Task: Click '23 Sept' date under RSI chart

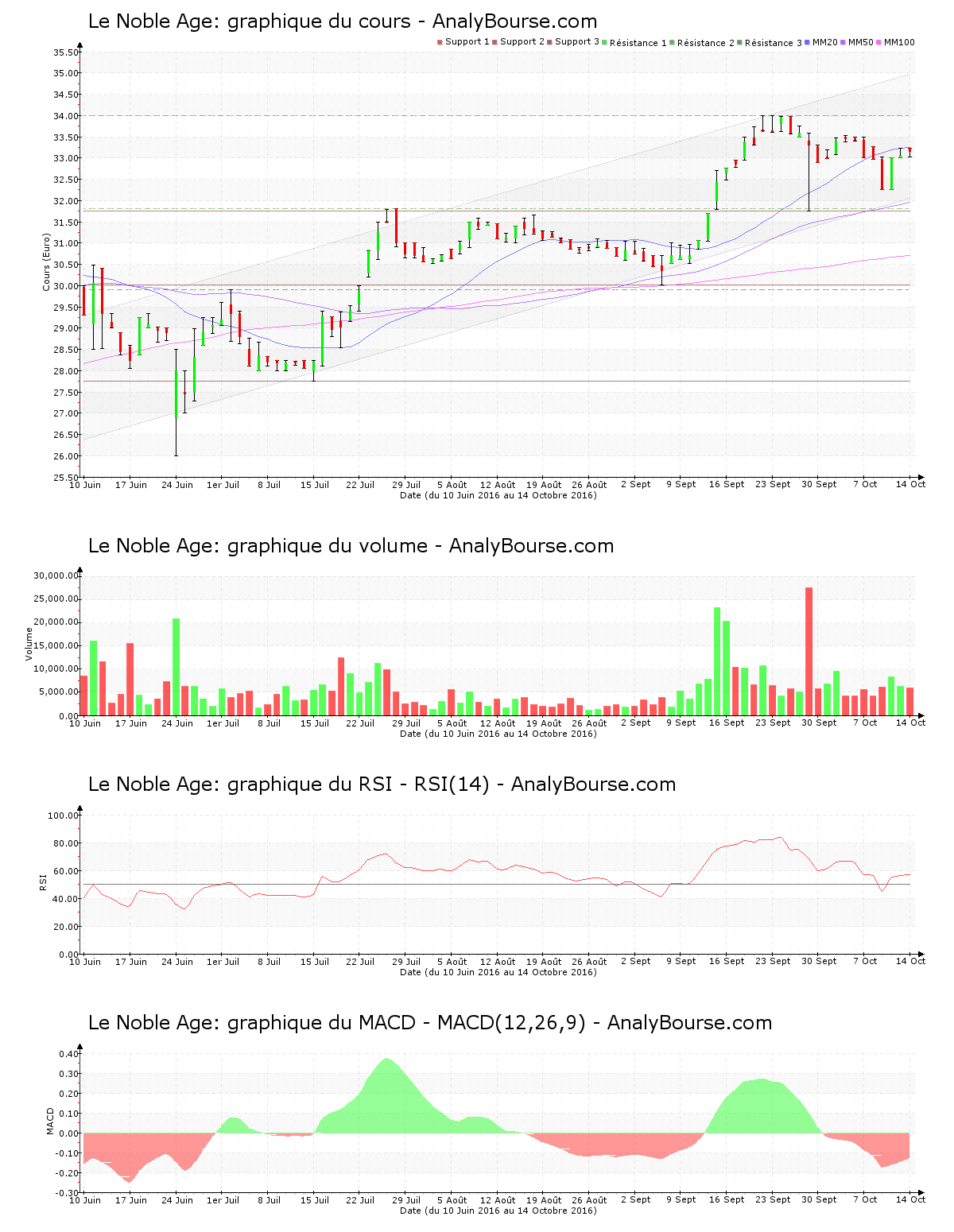Action: click(x=773, y=962)
